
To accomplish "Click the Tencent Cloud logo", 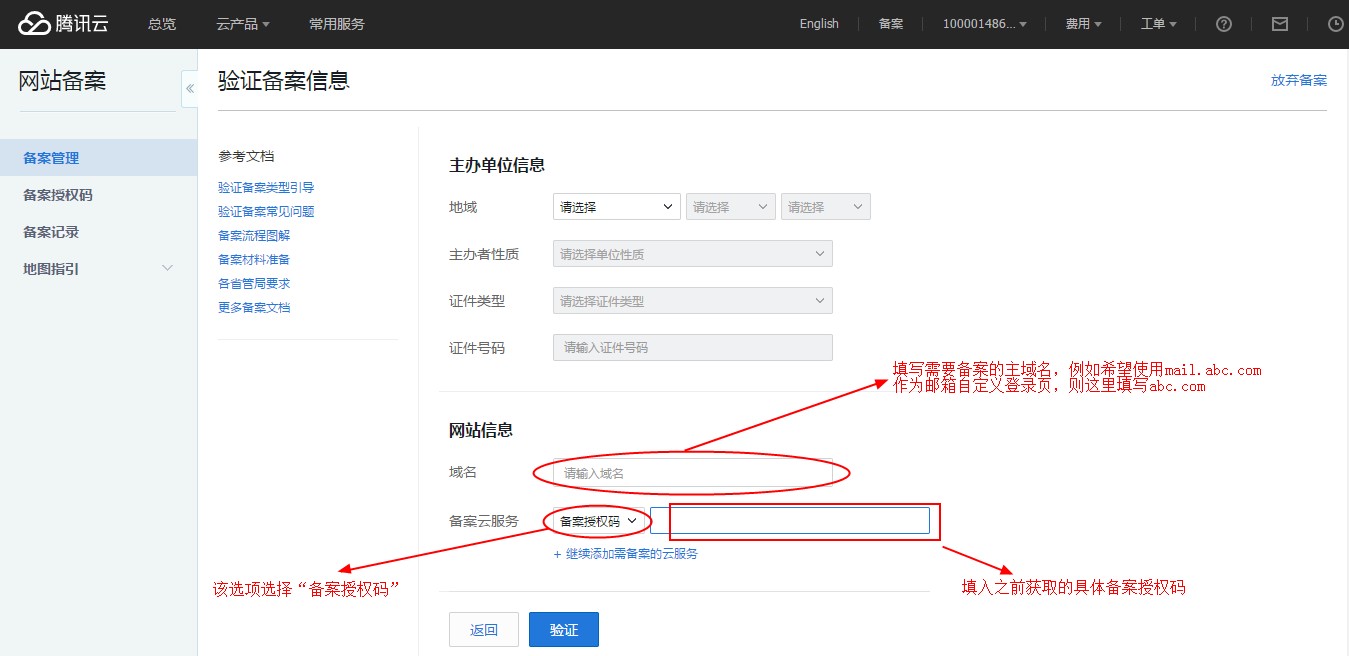I will [62, 23].
